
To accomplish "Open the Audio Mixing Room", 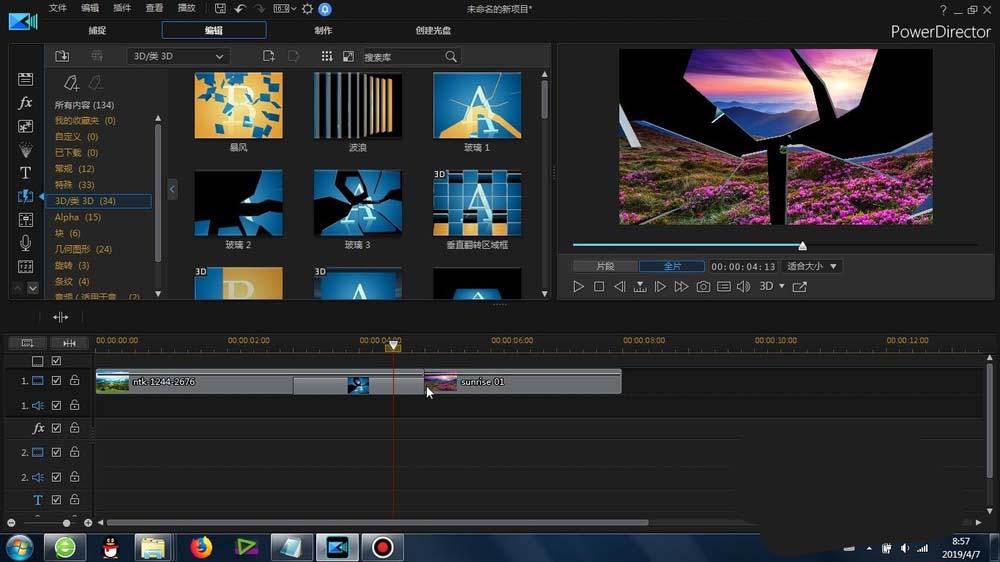I will pos(26,220).
